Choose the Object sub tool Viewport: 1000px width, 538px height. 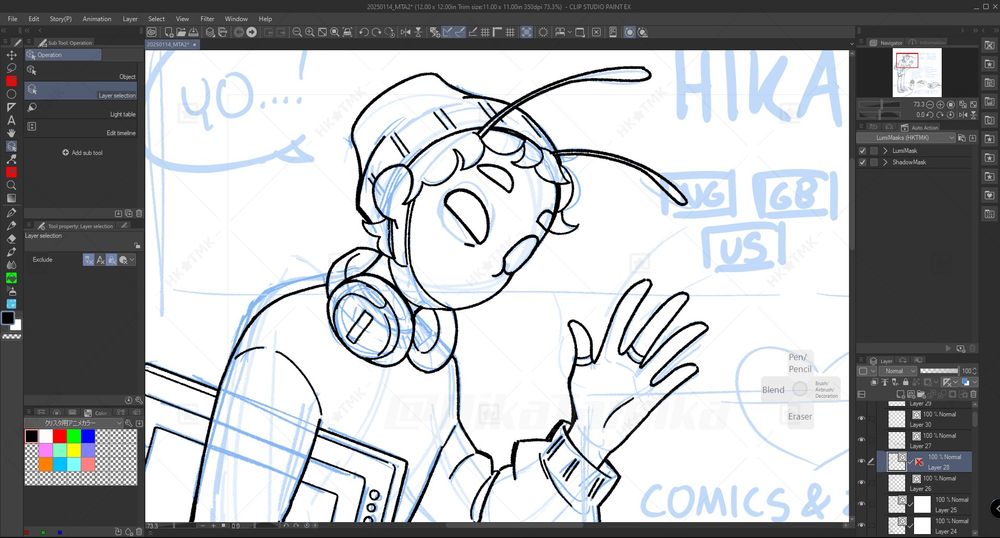81,71
